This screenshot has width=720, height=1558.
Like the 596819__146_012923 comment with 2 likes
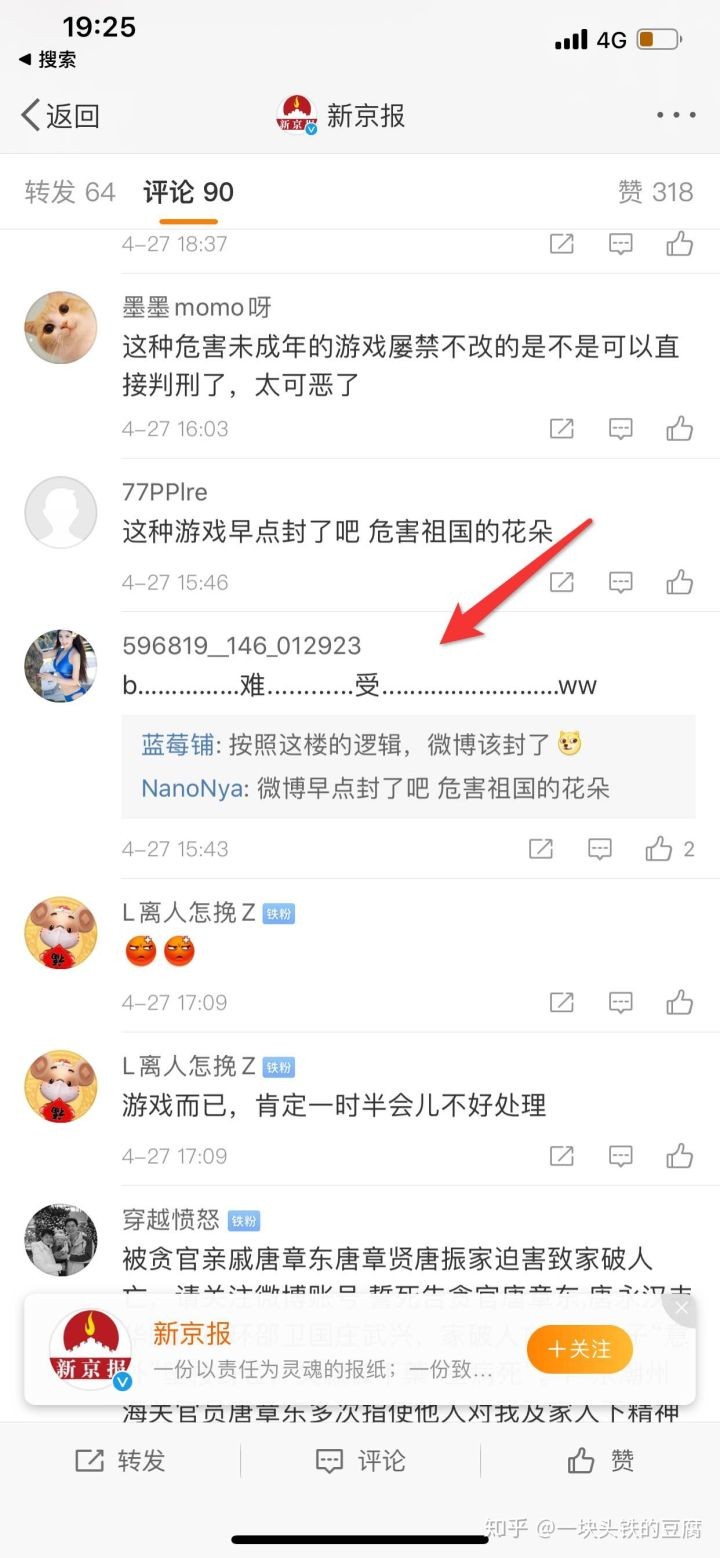point(669,849)
